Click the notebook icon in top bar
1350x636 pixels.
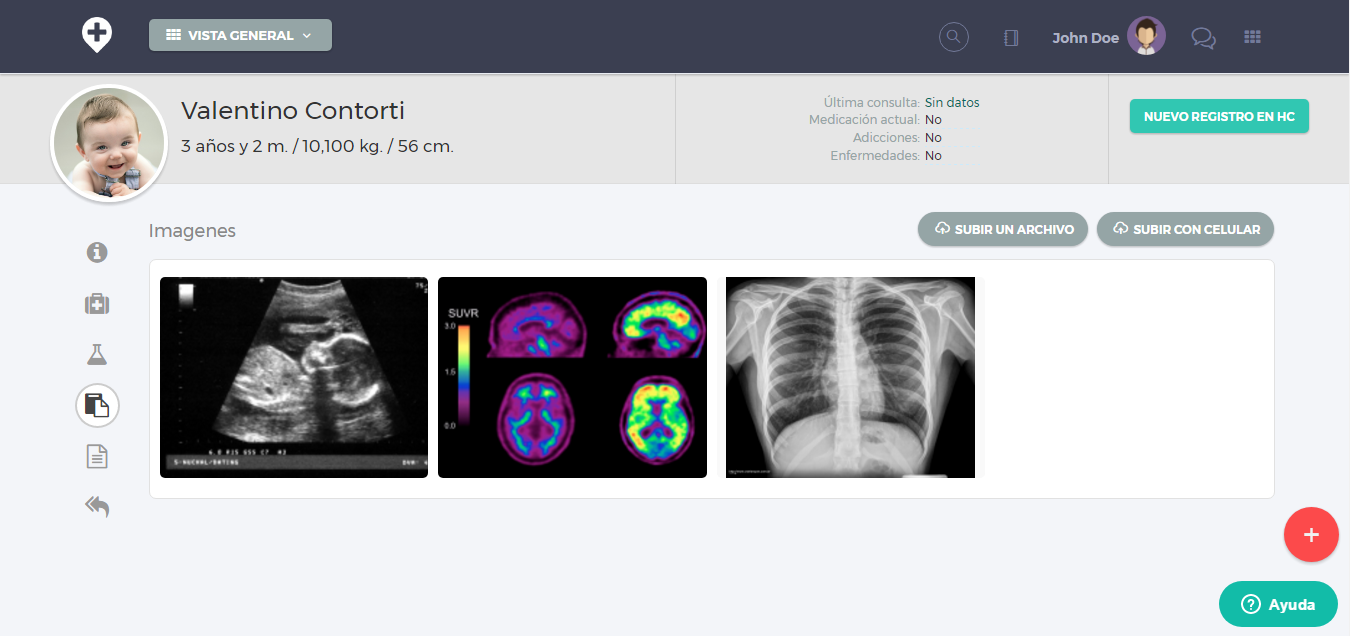(x=1011, y=38)
